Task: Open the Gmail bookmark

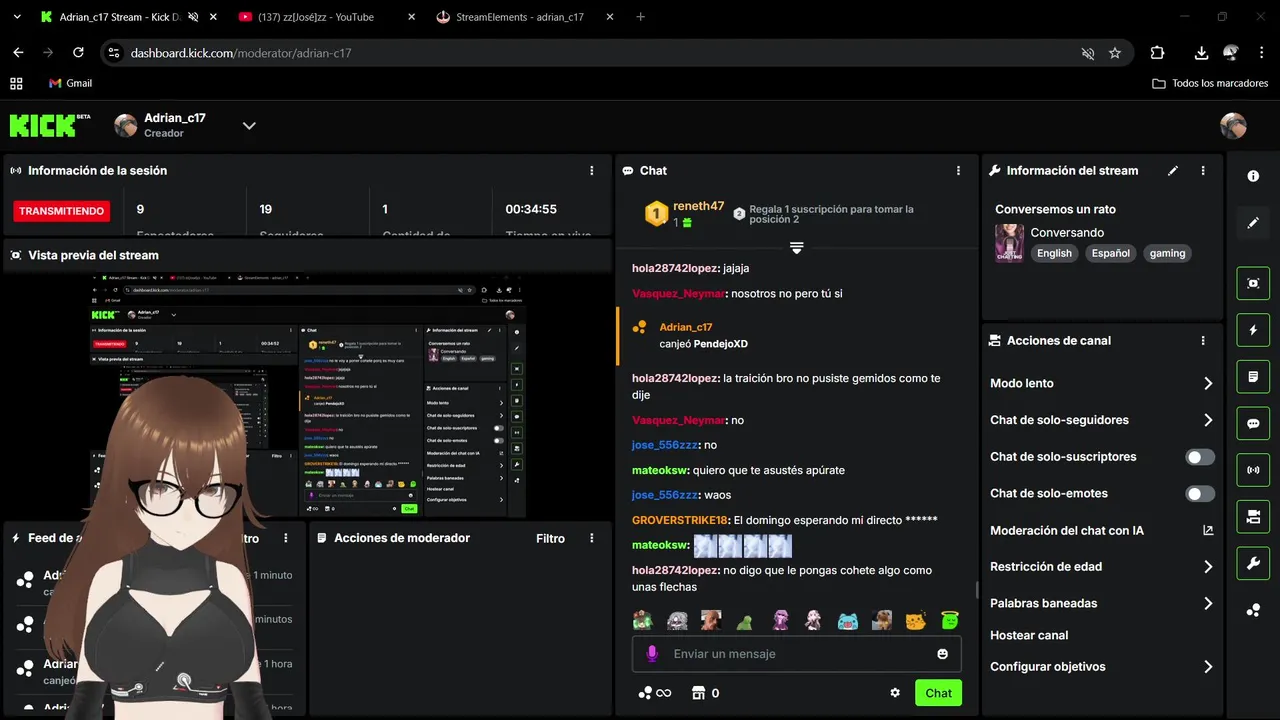Action: pyautogui.click(x=70, y=84)
